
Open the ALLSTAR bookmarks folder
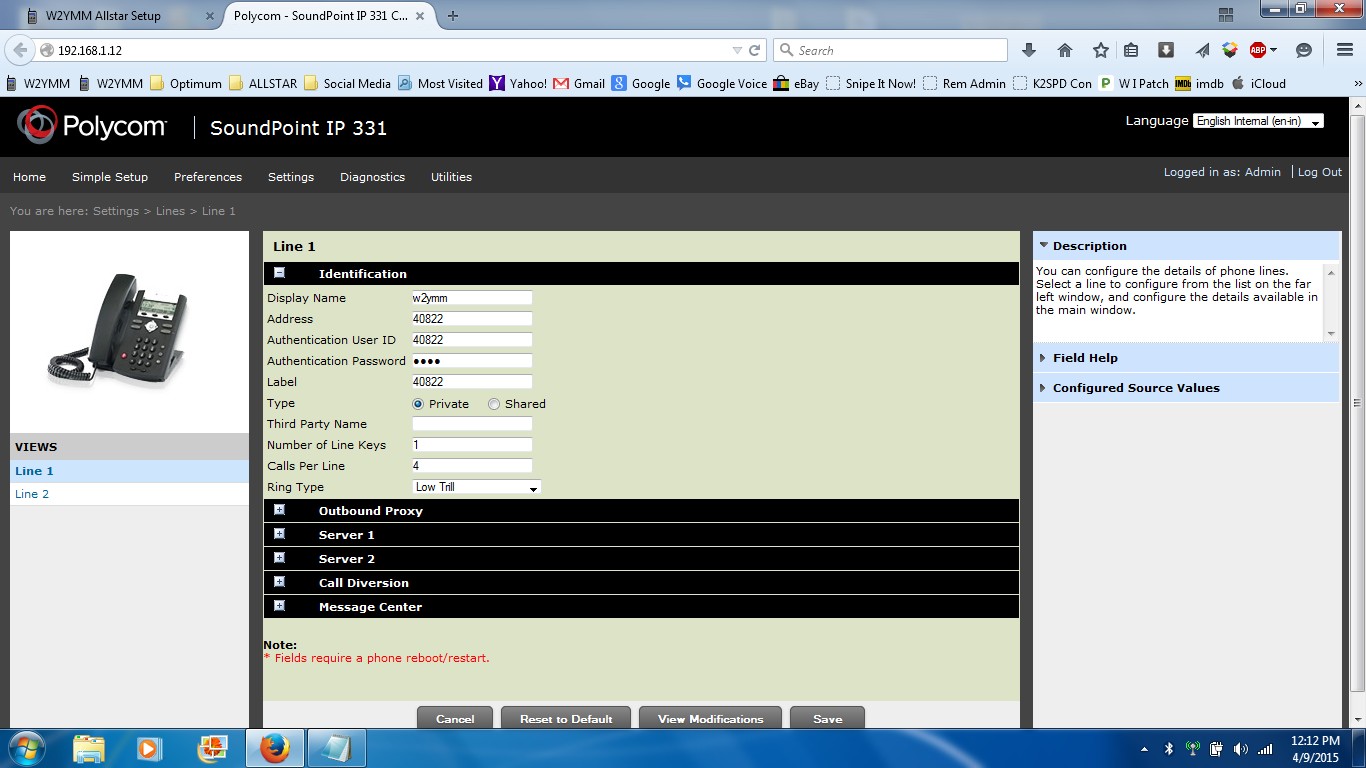tap(263, 84)
